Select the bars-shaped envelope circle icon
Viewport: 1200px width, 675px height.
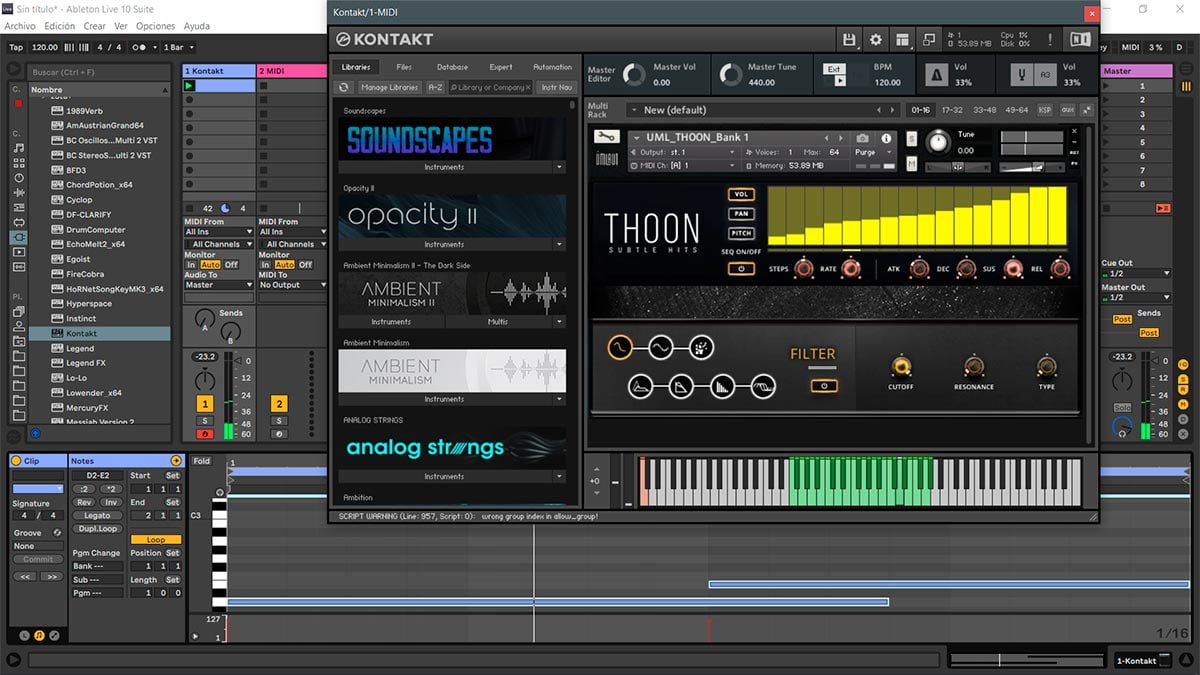pos(722,385)
